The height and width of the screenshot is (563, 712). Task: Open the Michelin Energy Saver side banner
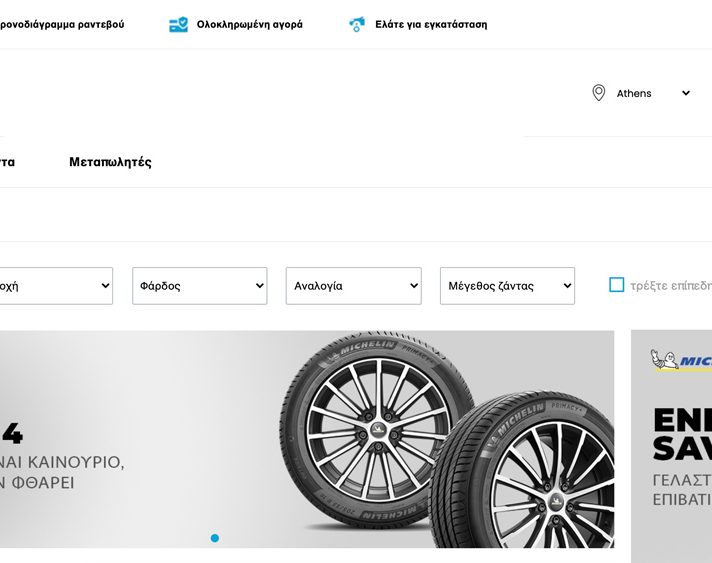672,446
